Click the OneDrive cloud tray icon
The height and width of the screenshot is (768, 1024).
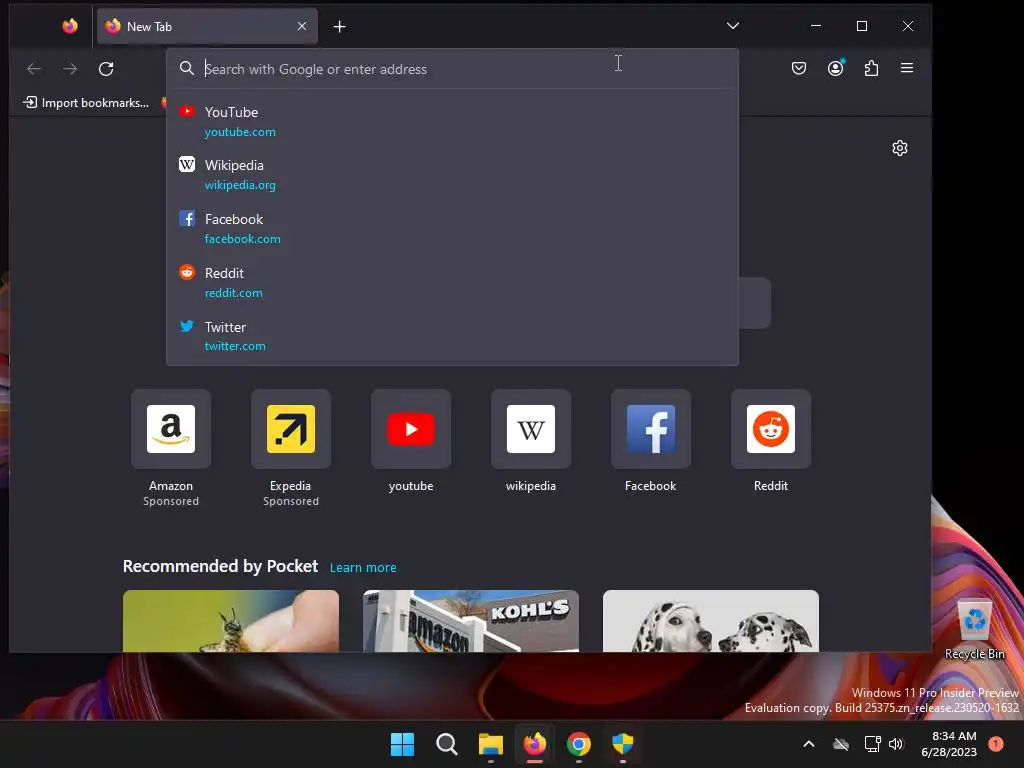[841, 744]
